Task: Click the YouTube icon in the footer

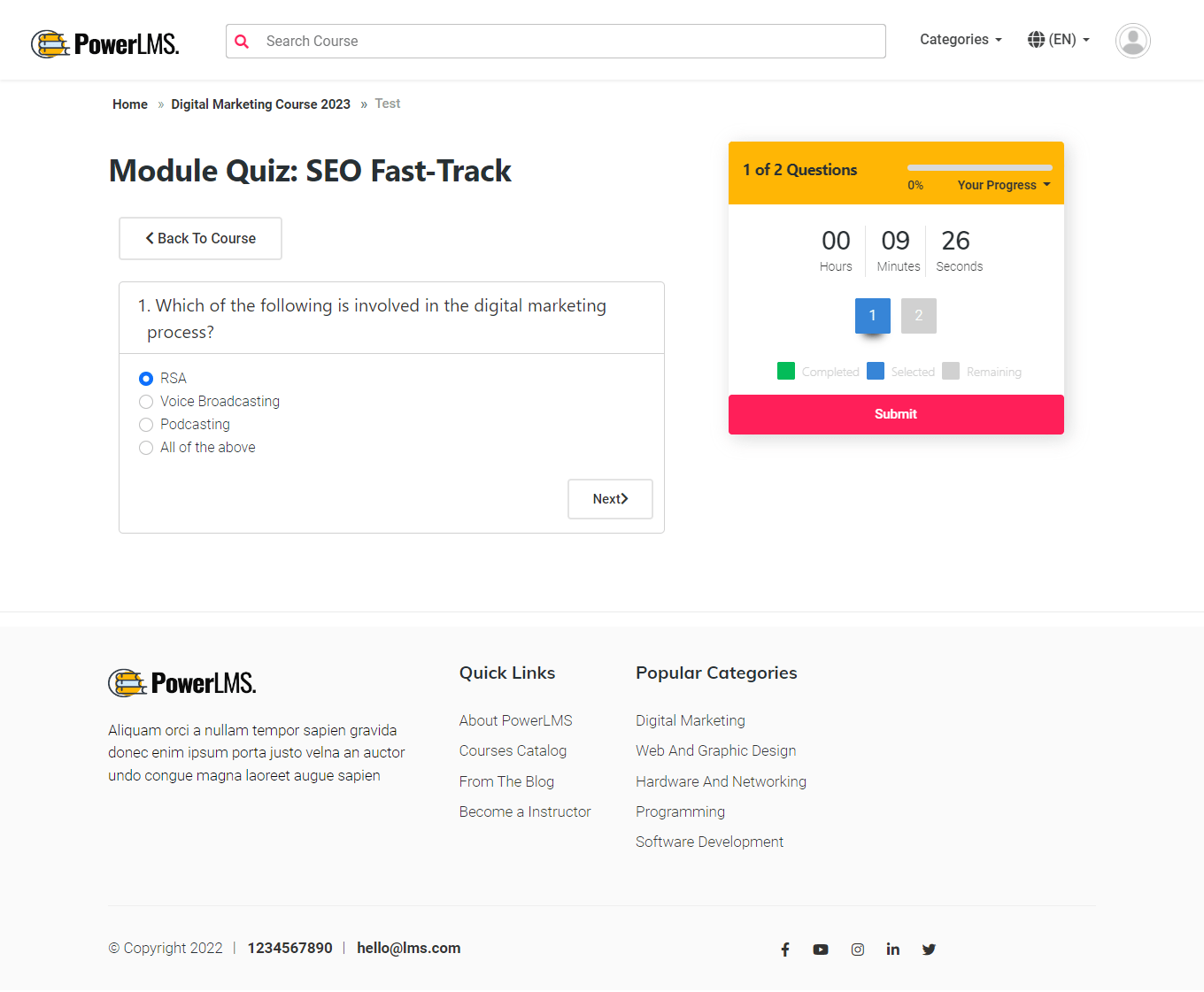Action: (x=821, y=949)
